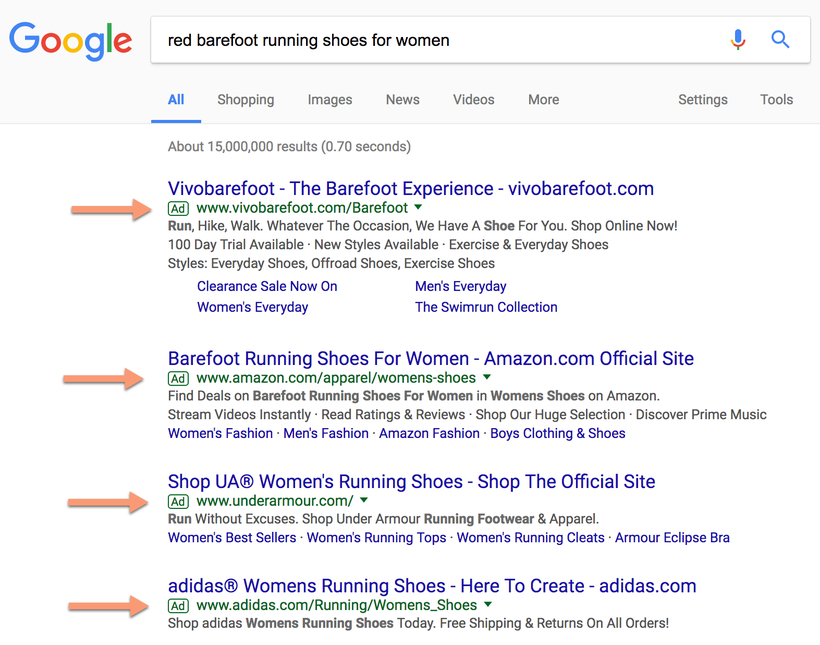
Task: Click the Ad badge next to amazon.com URL
Action: (x=178, y=378)
